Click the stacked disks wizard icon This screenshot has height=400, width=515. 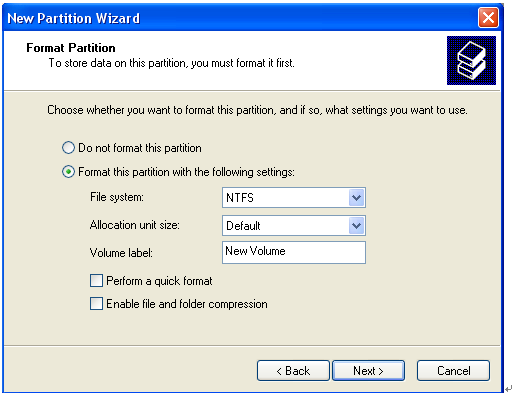(471, 60)
